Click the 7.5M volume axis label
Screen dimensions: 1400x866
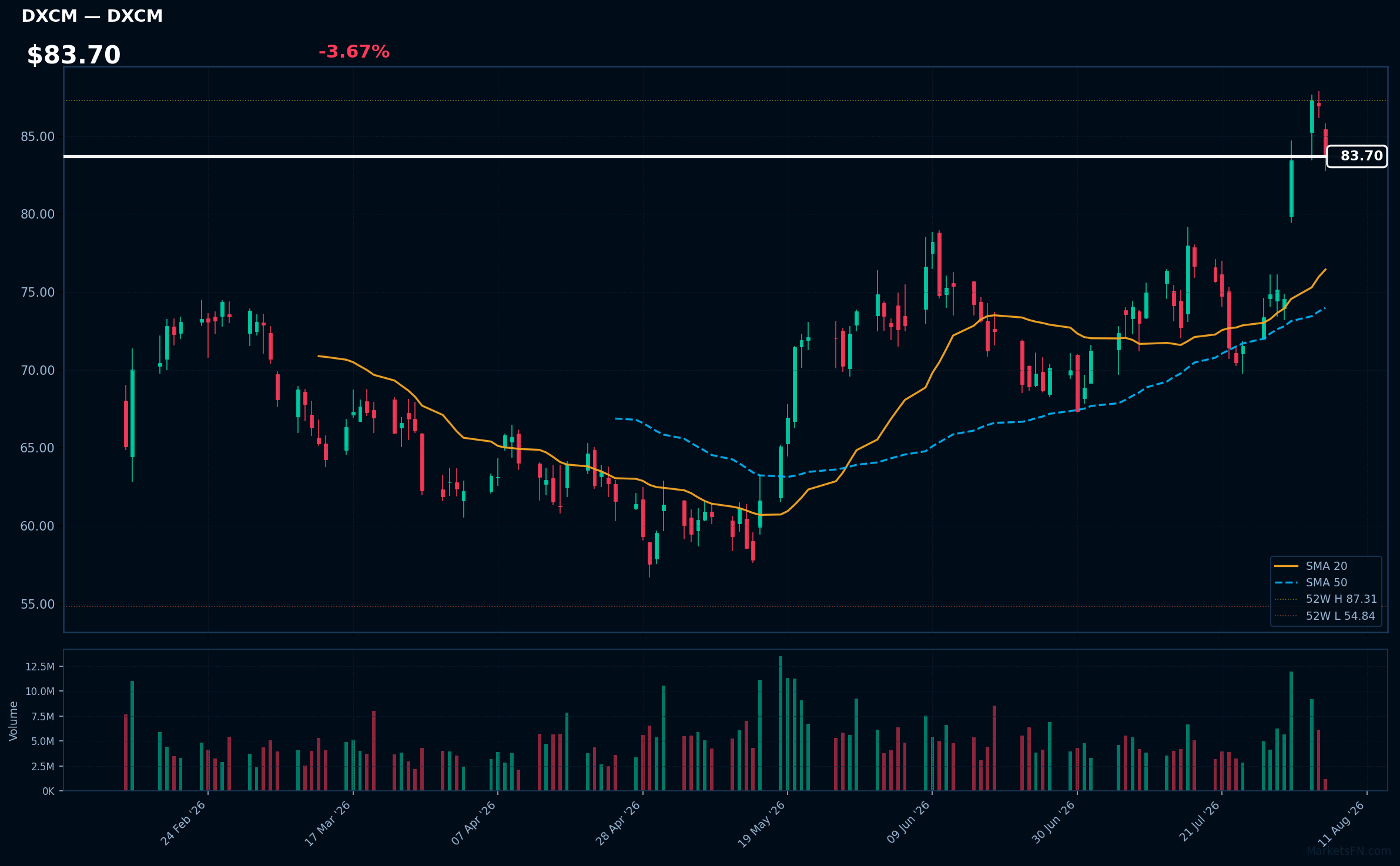42,717
